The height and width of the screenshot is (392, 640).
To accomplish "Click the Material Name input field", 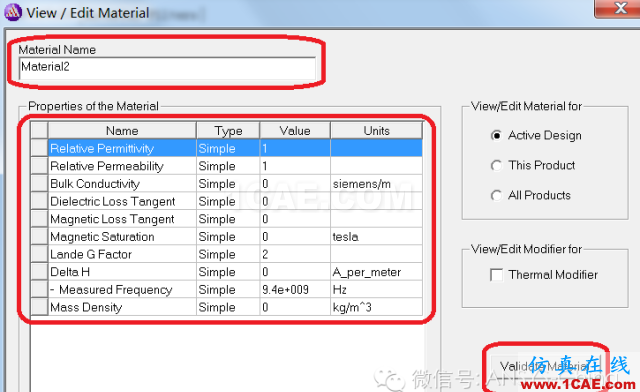I will pos(167,68).
